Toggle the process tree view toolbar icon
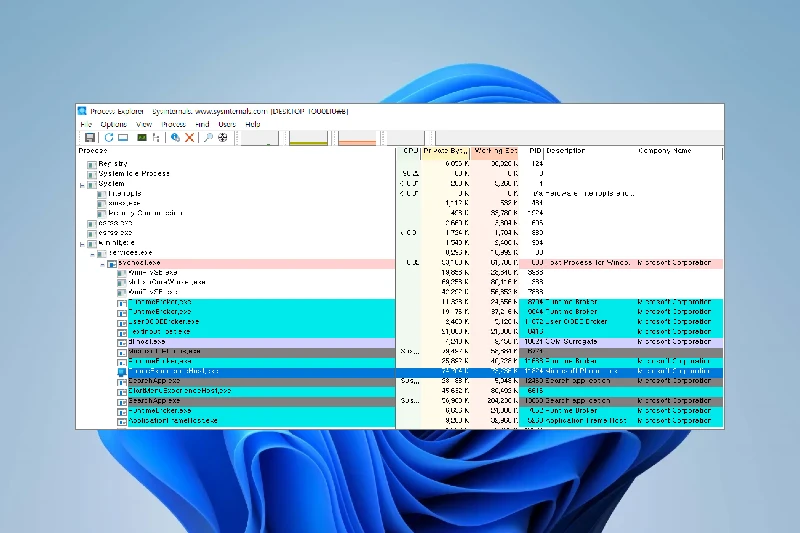The height and width of the screenshot is (533, 800). [x=156, y=138]
